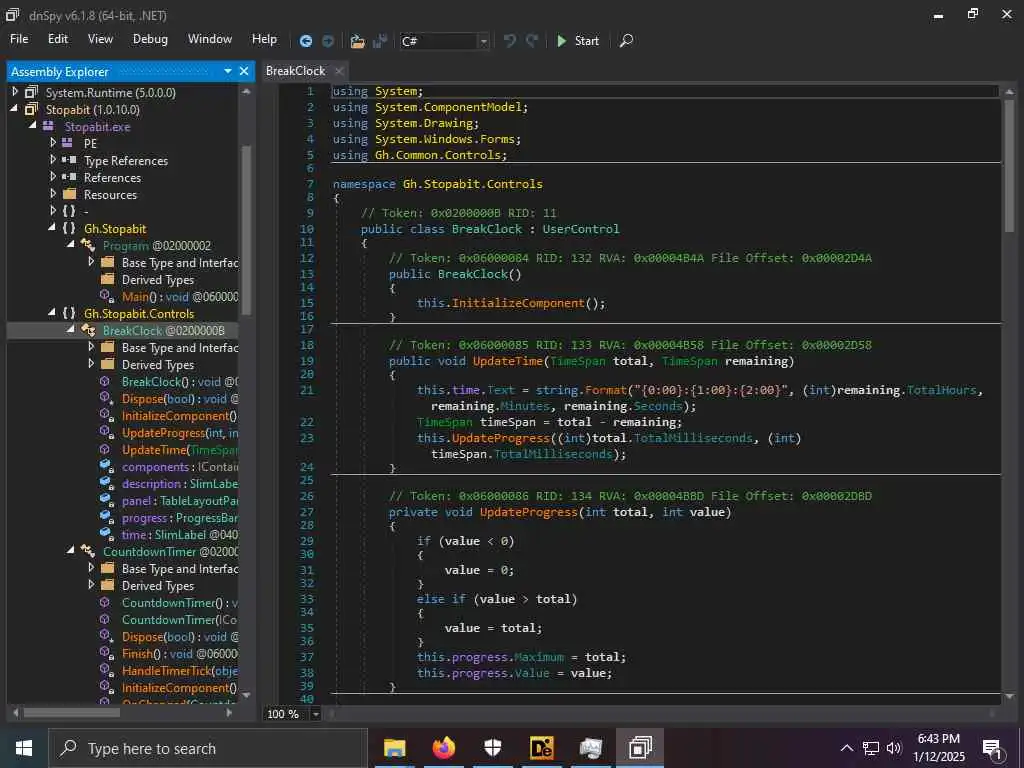Expand the System.Runtime assembly node
The height and width of the screenshot is (768, 1024).
pos(15,92)
